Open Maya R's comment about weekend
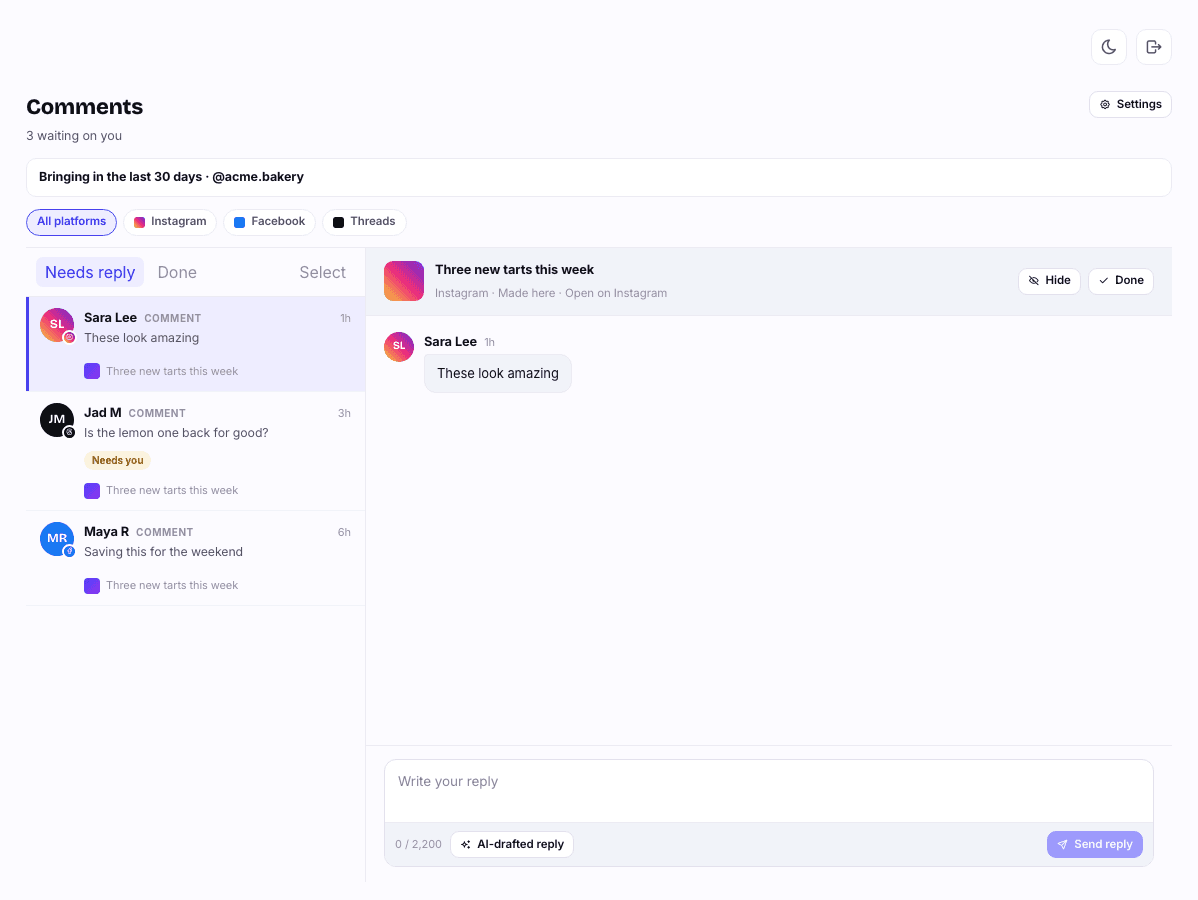Screen dimensions: 1198x900 coord(196,558)
